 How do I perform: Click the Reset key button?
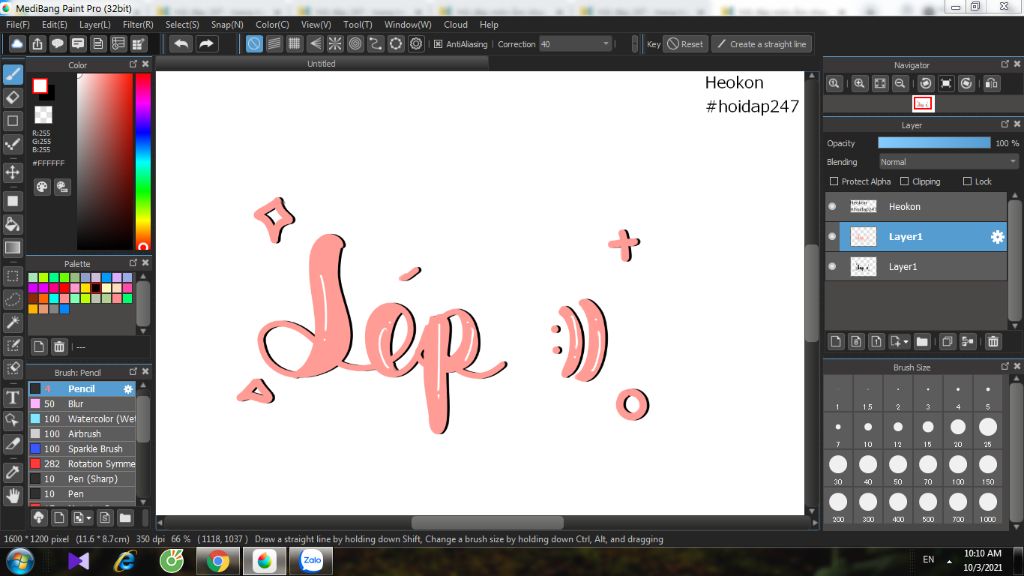pos(685,44)
